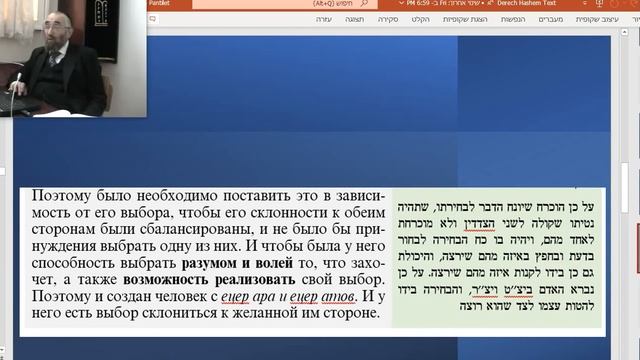Open the comments pane icon on the ribbon
The width and height of the screenshot is (640, 360).
point(153,19)
